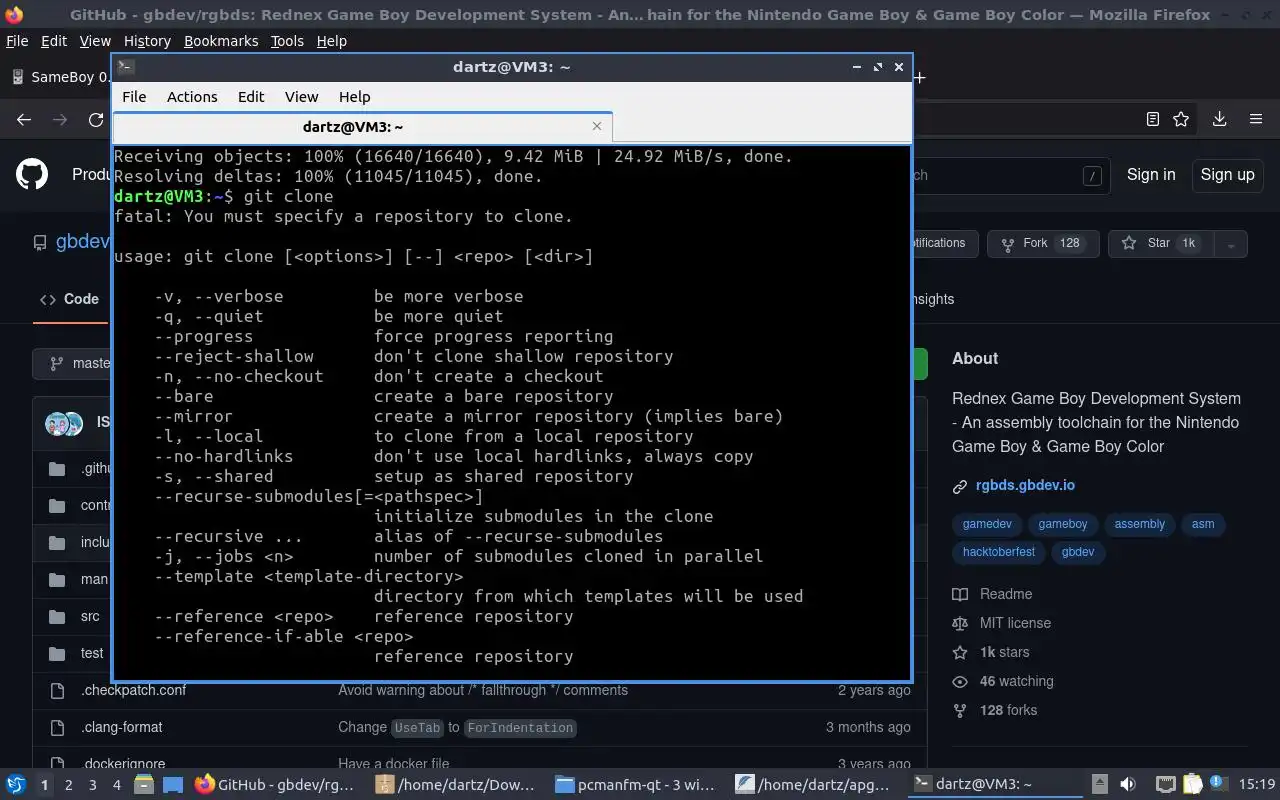The width and height of the screenshot is (1280, 800).
Task: Select the gbdev topic tag
Action: 1078,551
